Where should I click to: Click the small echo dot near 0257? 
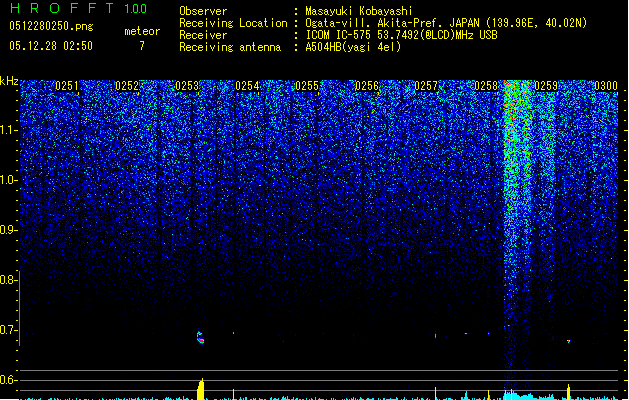tap(436, 335)
